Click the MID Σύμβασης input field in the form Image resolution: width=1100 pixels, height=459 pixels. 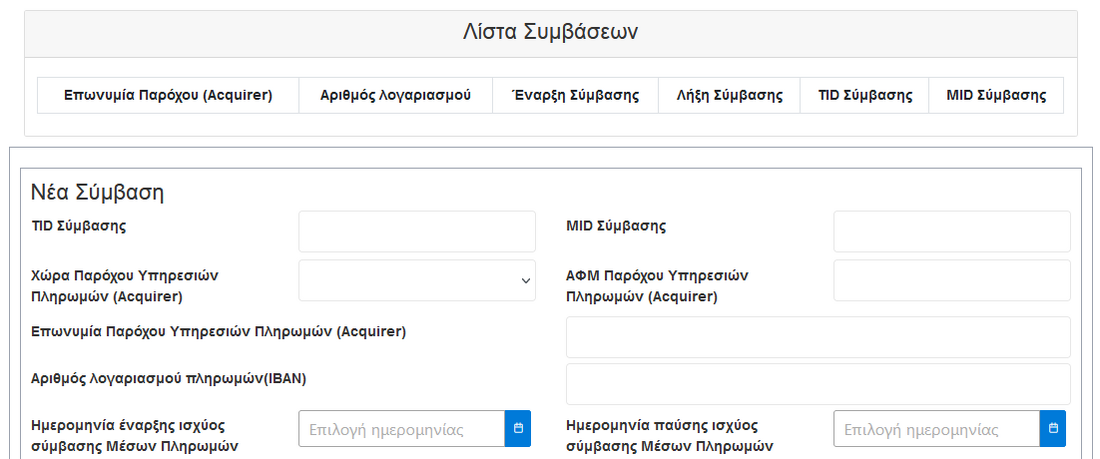(x=951, y=232)
